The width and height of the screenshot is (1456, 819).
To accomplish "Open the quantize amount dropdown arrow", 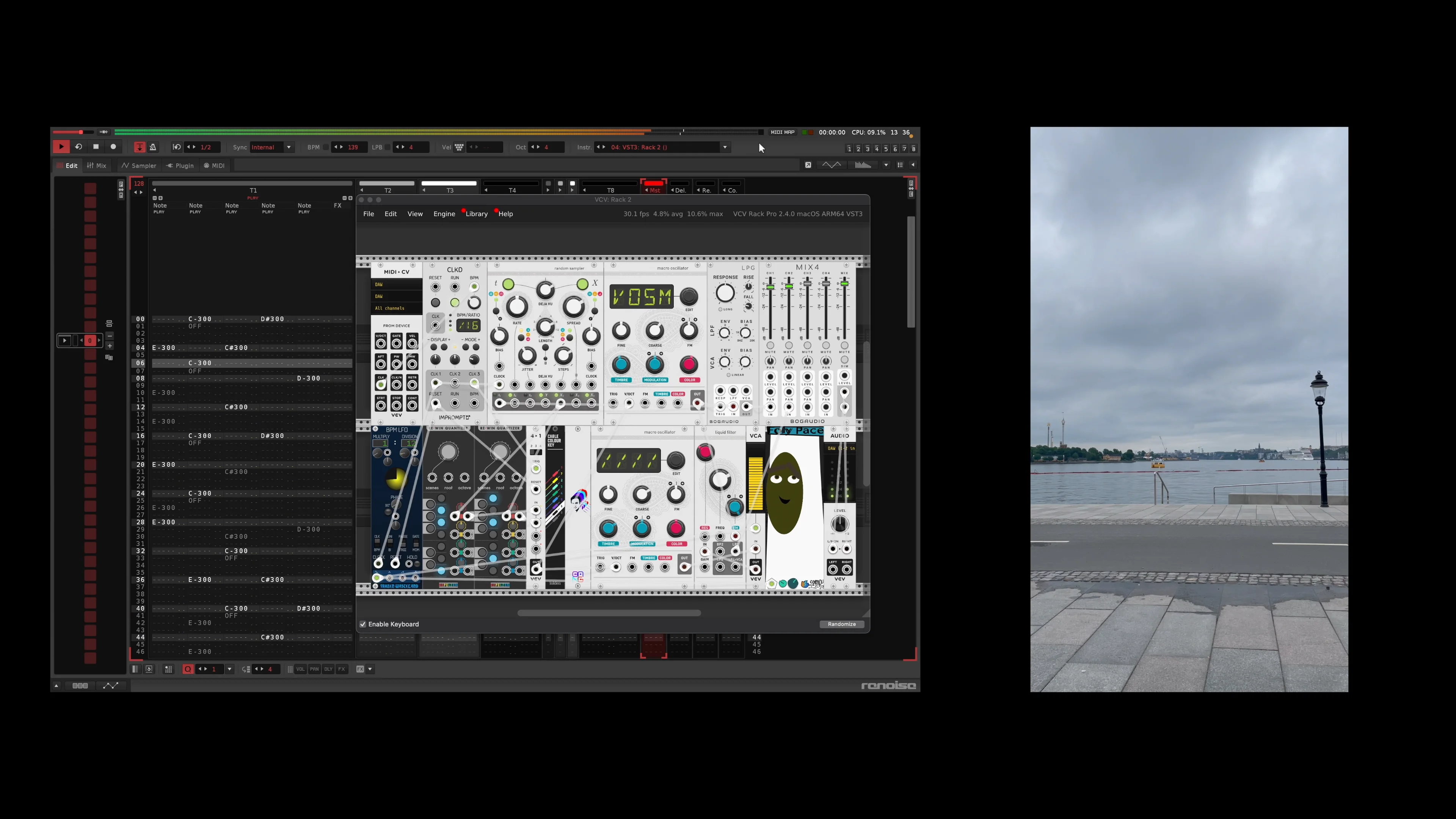I will 229,669.
